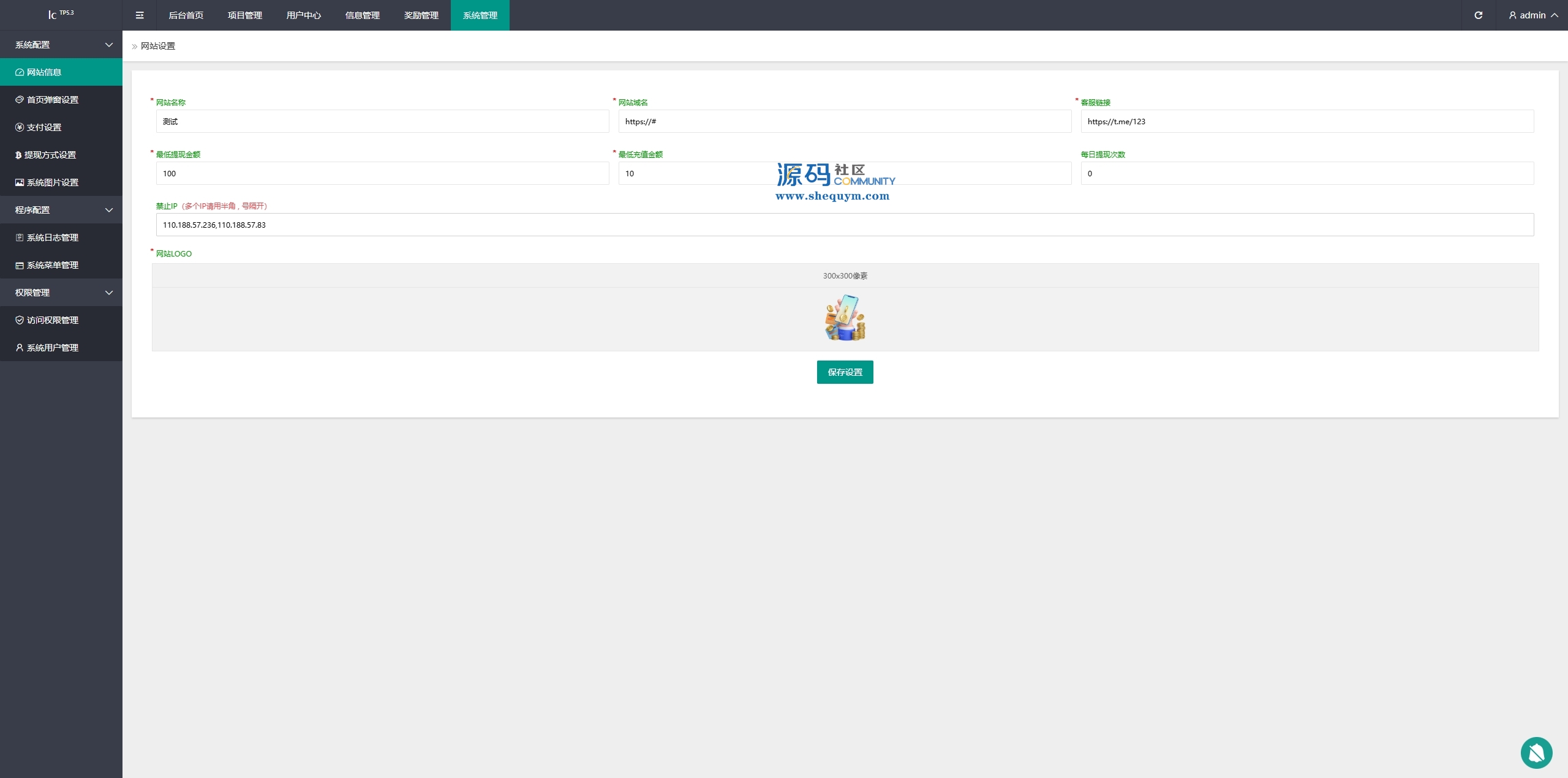The width and height of the screenshot is (1568, 778).
Task: Open 访问权限管理 shield icon item
Action: pyautogui.click(x=20, y=320)
